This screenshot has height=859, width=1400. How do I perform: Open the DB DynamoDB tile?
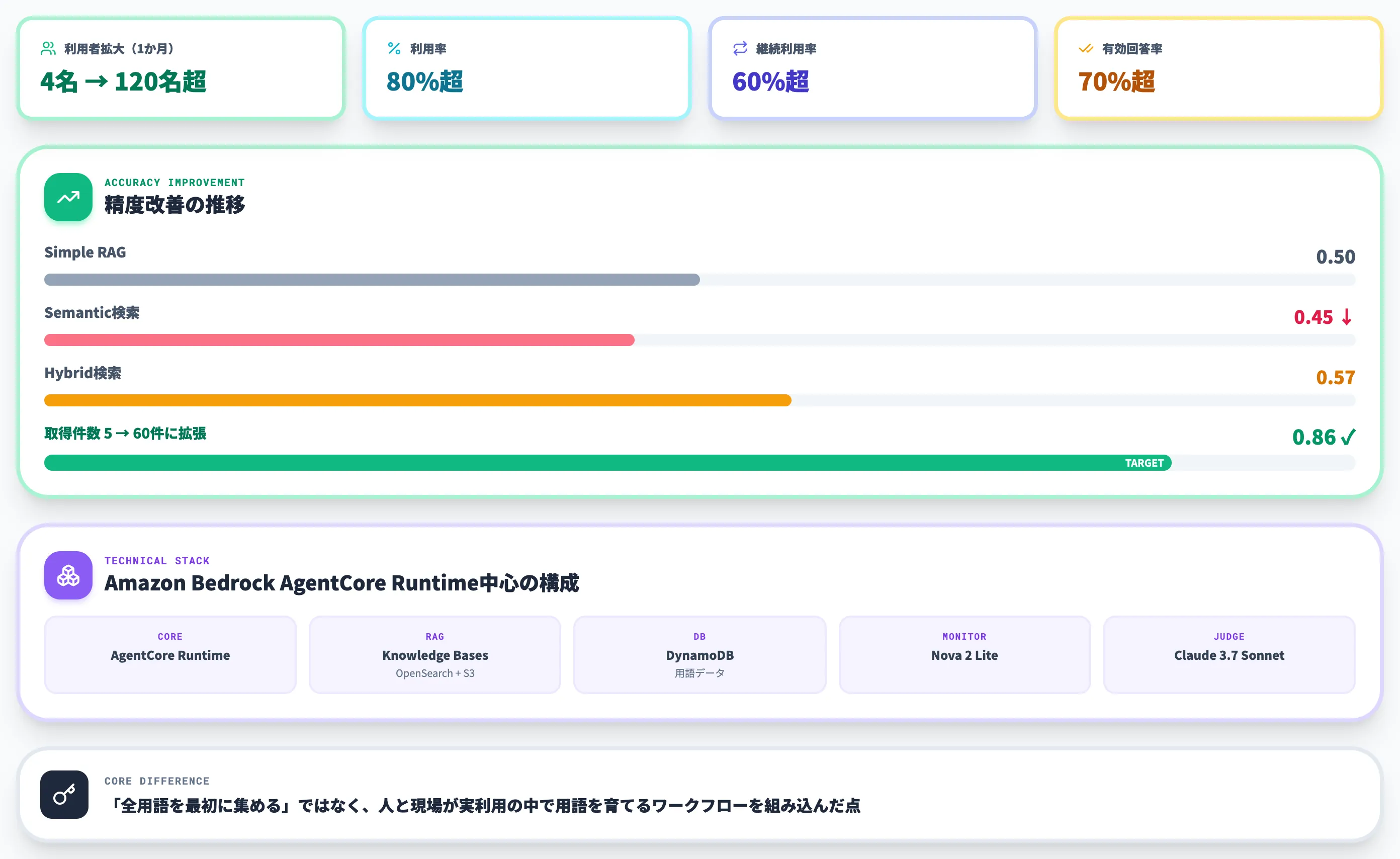pyautogui.click(x=699, y=654)
